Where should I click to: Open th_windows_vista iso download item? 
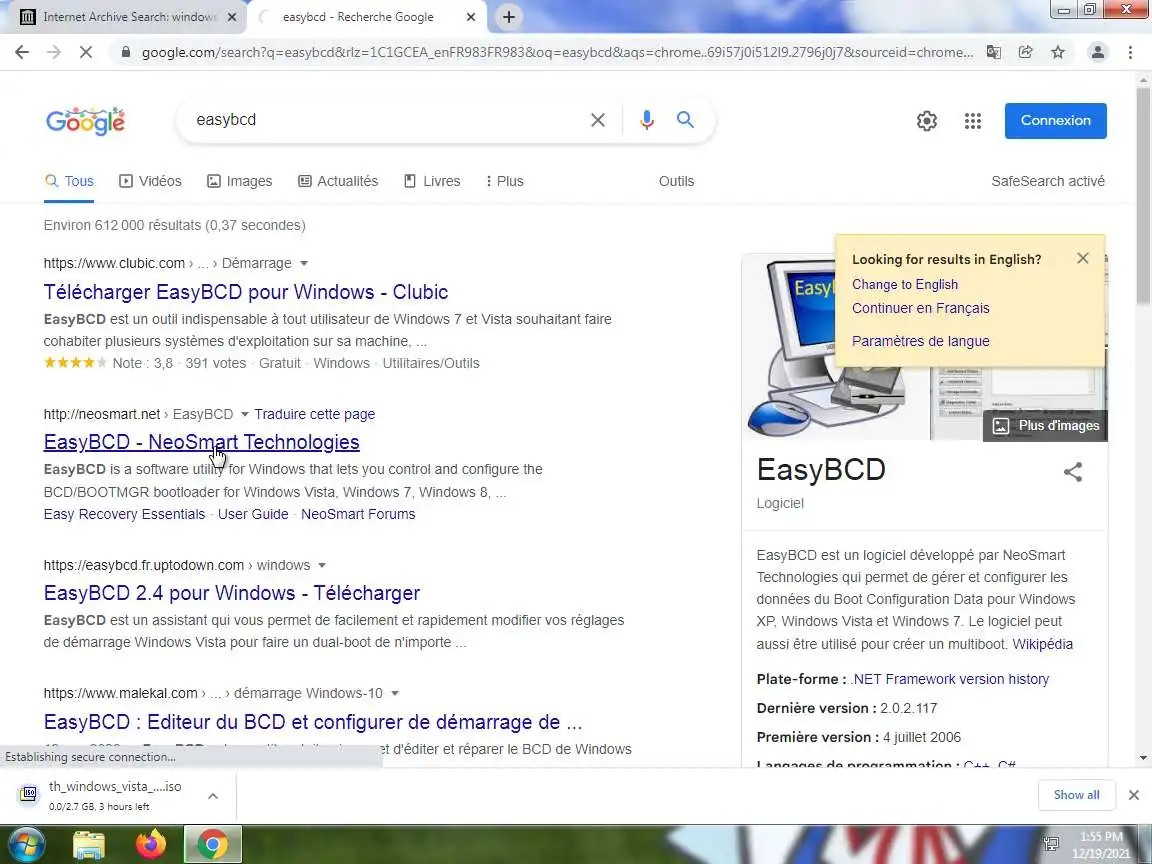tap(103, 796)
